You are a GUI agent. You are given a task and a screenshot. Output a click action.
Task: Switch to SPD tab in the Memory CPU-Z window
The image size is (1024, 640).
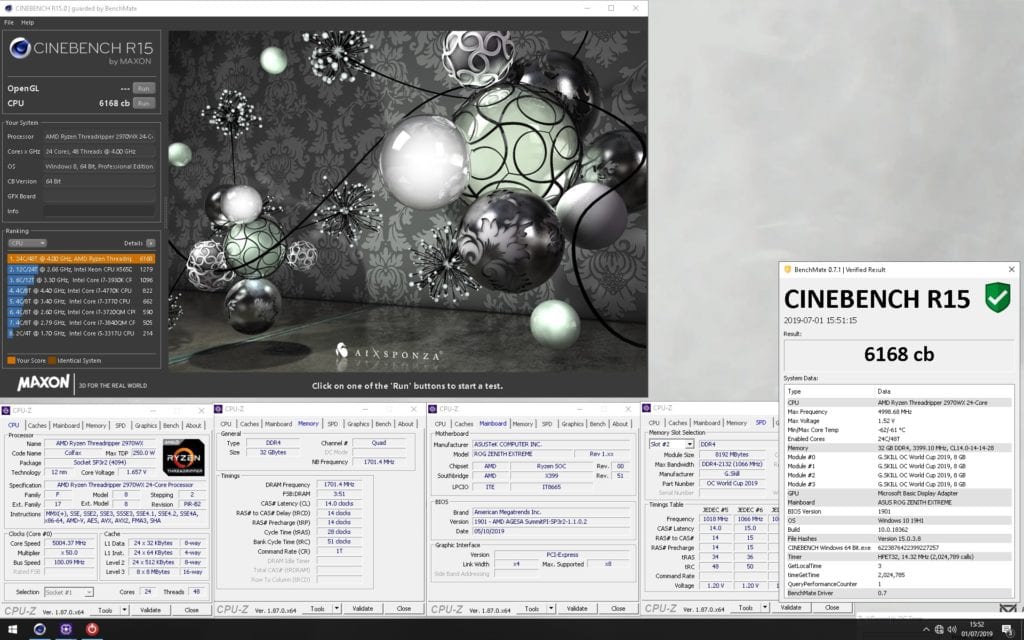click(x=332, y=424)
